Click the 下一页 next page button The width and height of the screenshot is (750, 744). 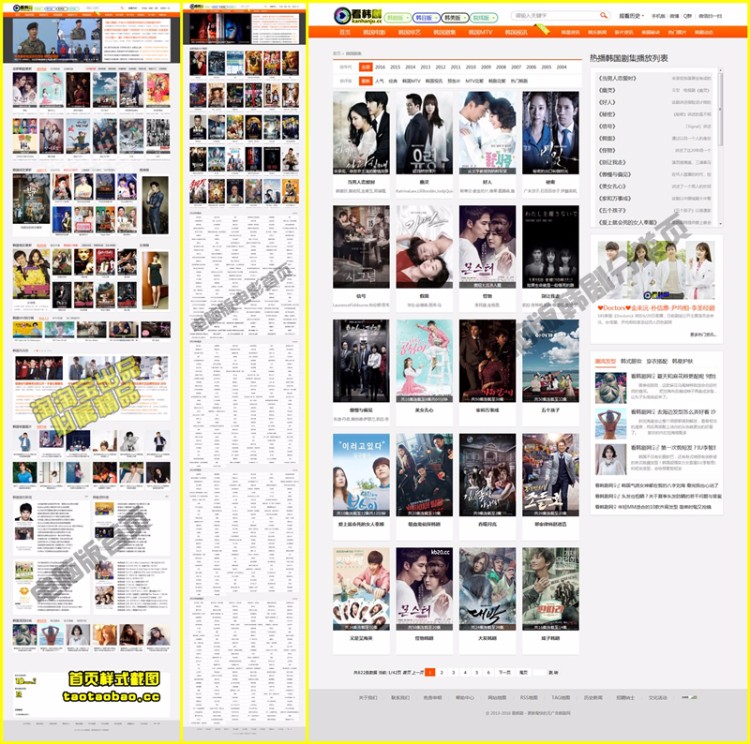click(505, 672)
